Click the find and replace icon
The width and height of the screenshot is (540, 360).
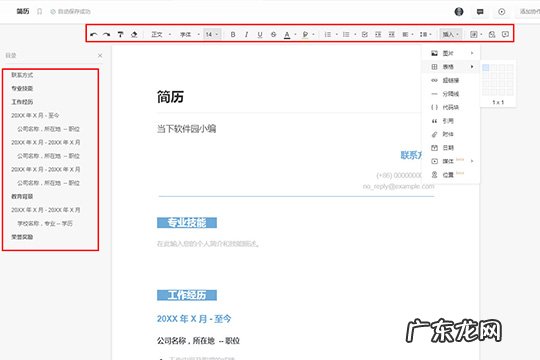(x=492, y=34)
